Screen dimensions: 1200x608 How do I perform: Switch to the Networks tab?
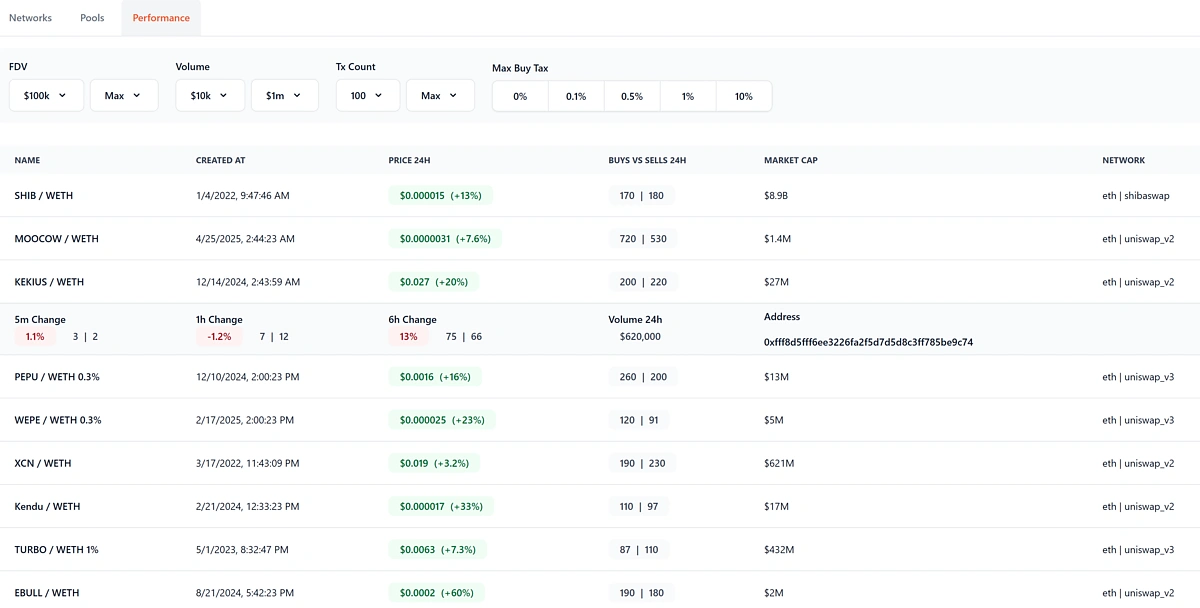(30, 17)
